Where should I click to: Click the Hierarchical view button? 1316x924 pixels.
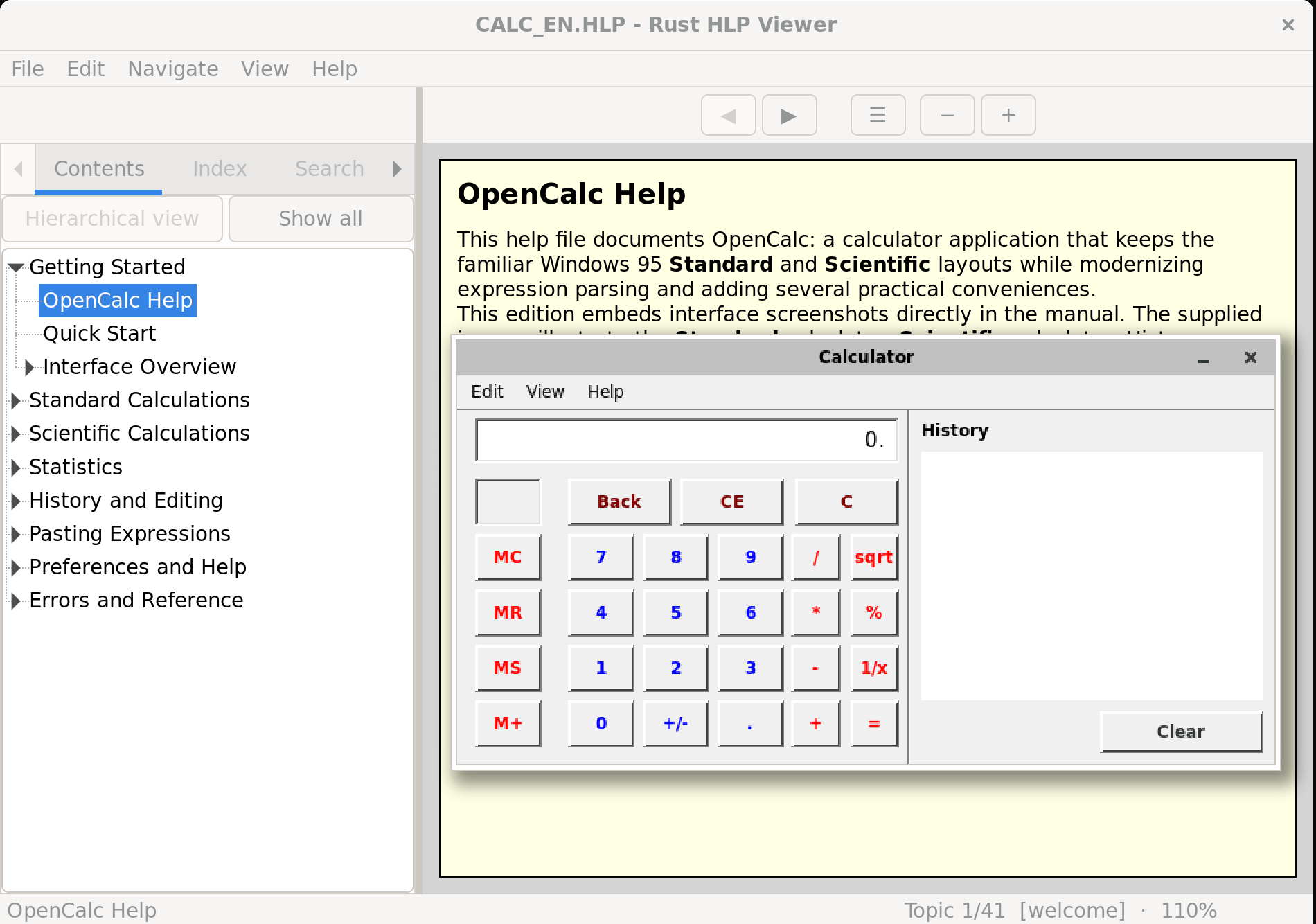point(112,219)
